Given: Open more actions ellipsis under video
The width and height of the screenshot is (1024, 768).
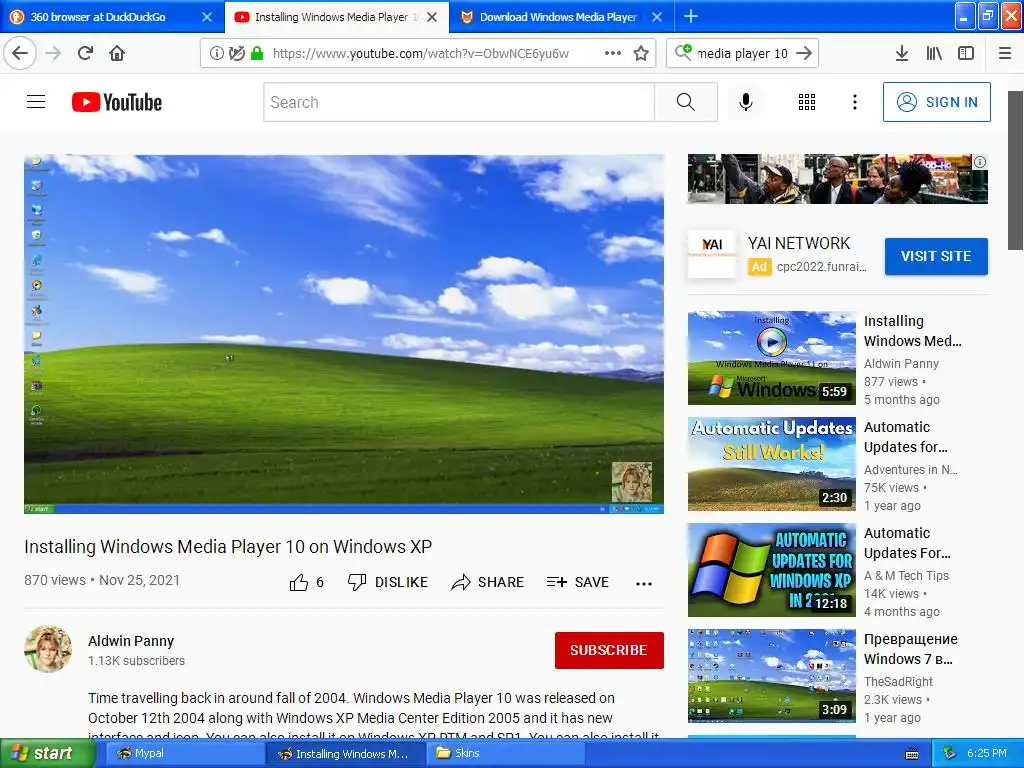Looking at the screenshot, I should (644, 584).
